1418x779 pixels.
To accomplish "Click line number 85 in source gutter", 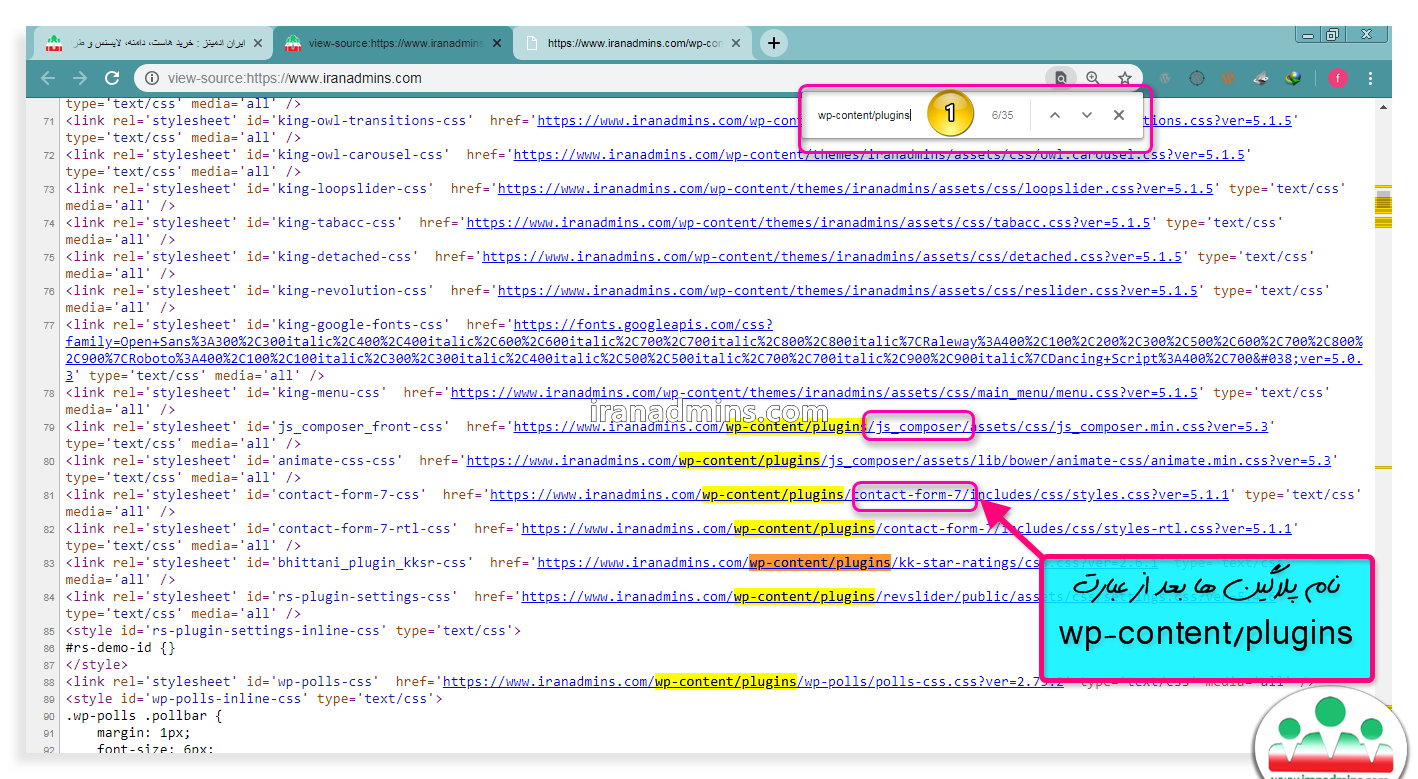I will click(48, 632).
